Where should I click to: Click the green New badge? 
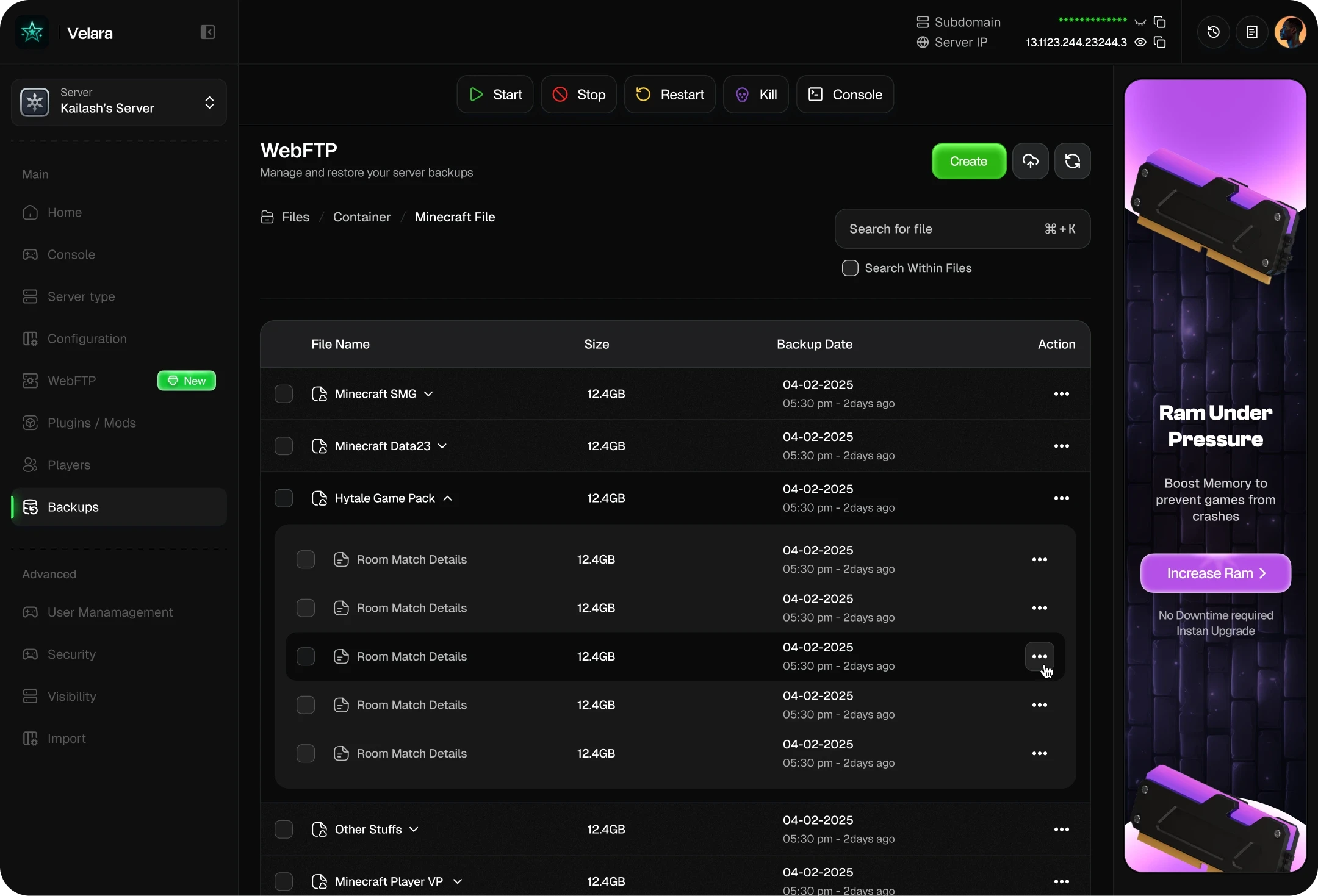(187, 381)
